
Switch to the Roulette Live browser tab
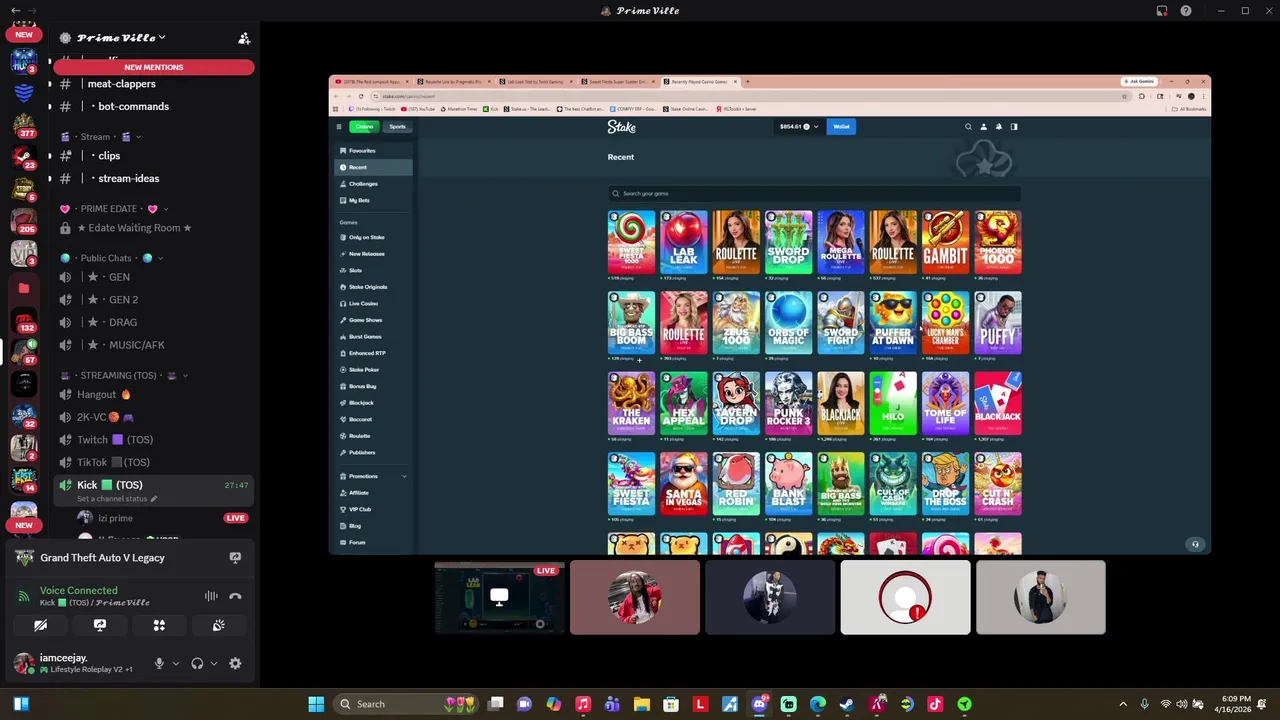[456, 82]
